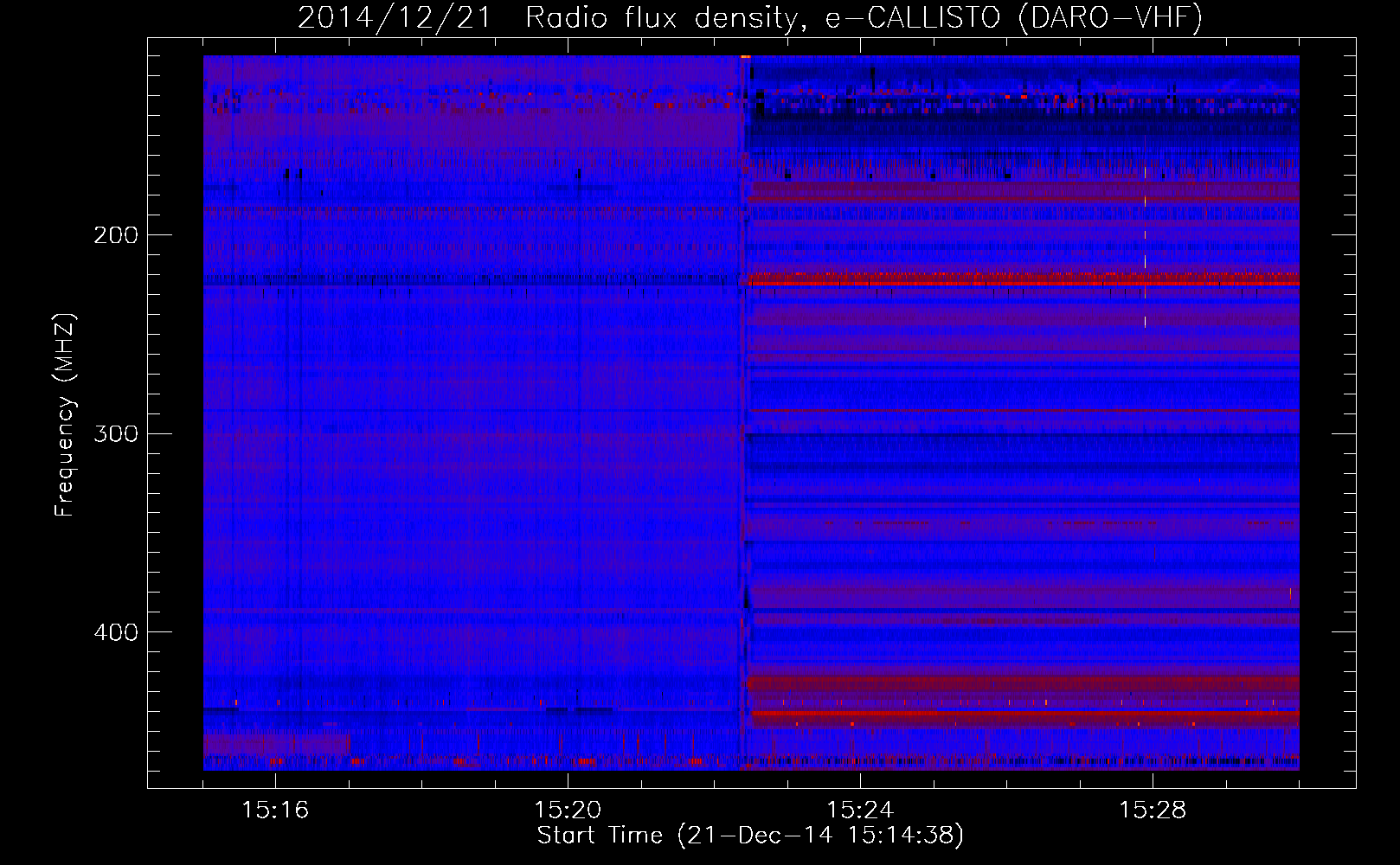Screen dimensions: 1400x865
Task: Click the 400 frequency tick label
Action: [116, 632]
